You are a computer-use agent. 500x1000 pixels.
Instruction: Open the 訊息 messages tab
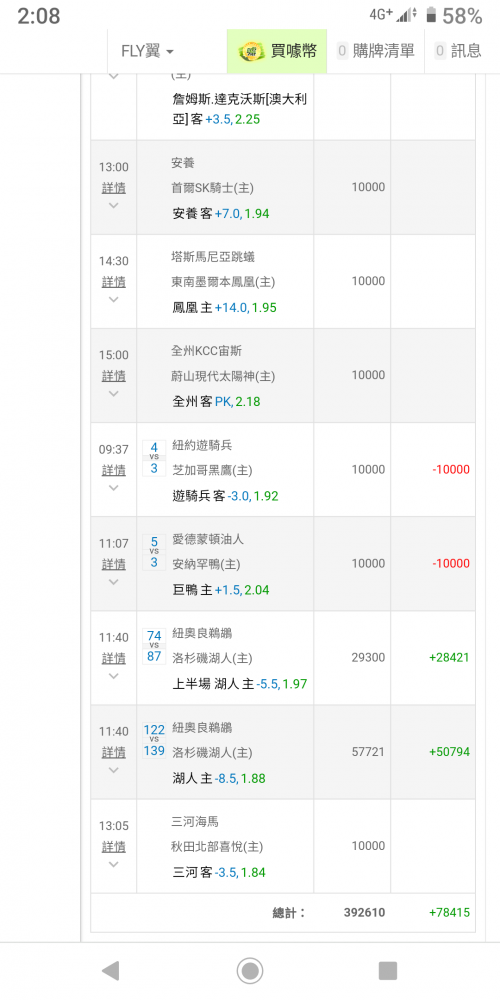coord(459,51)
